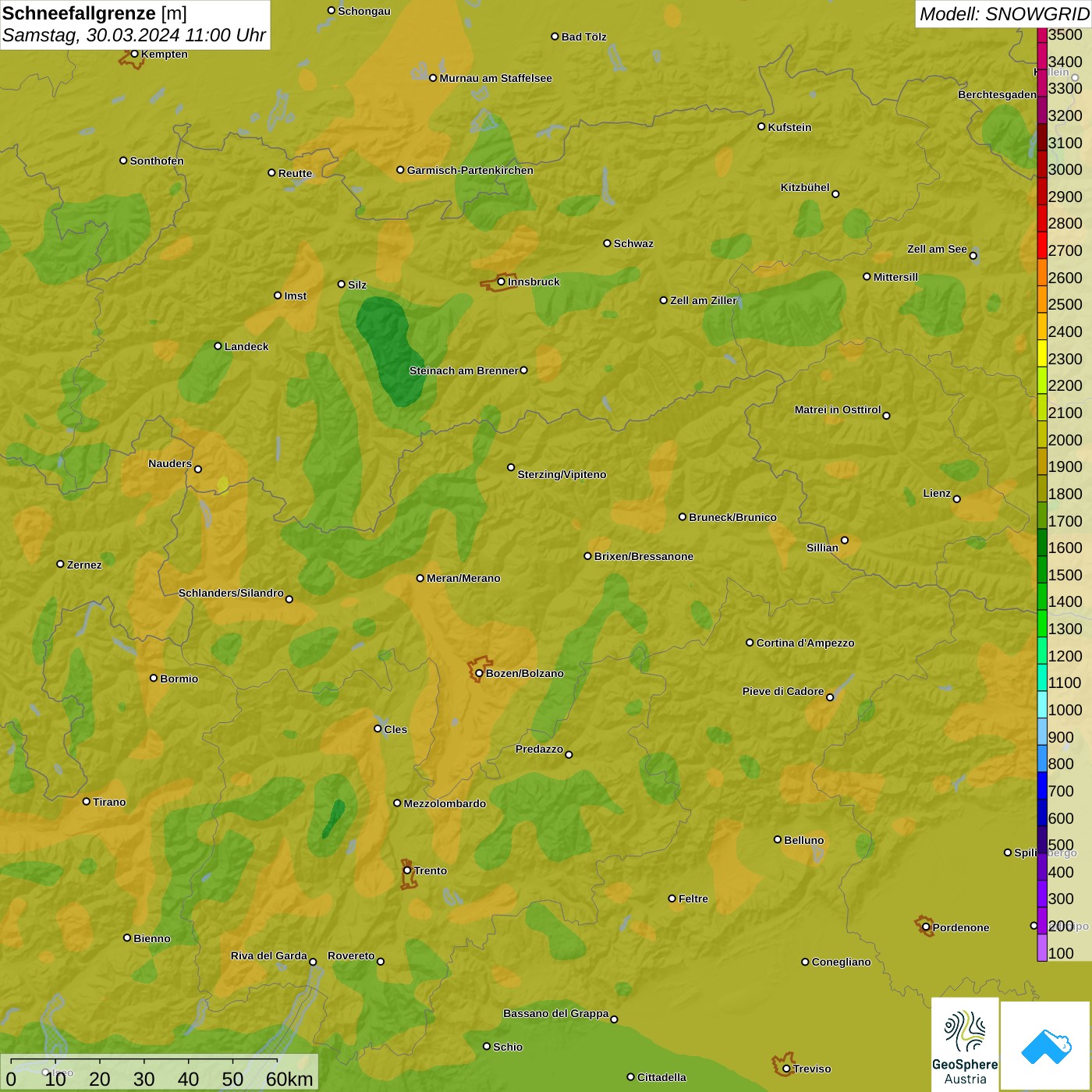Image resolution: width=1092 pixels, height=1092 pixels.
Task: Select the Cortina d'Ampezzo marker dot
Action: click(750, 643)
